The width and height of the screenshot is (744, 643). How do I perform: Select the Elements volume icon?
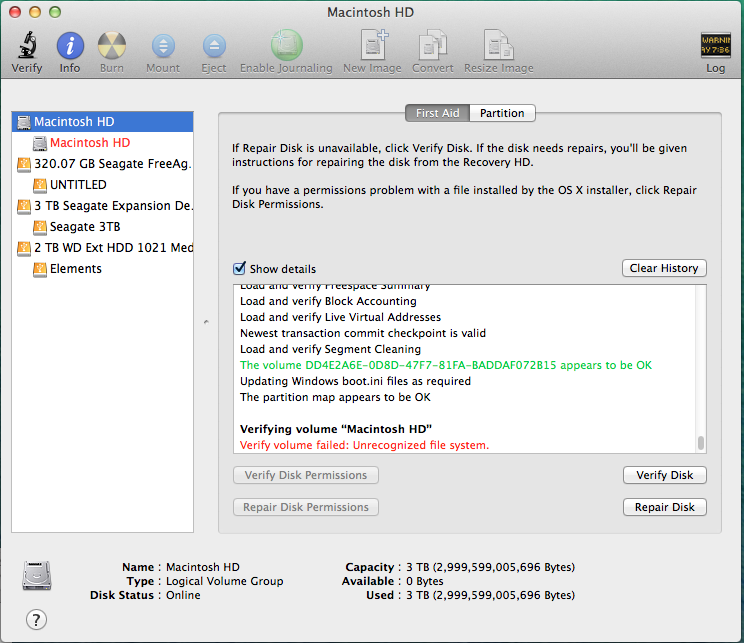40,269
